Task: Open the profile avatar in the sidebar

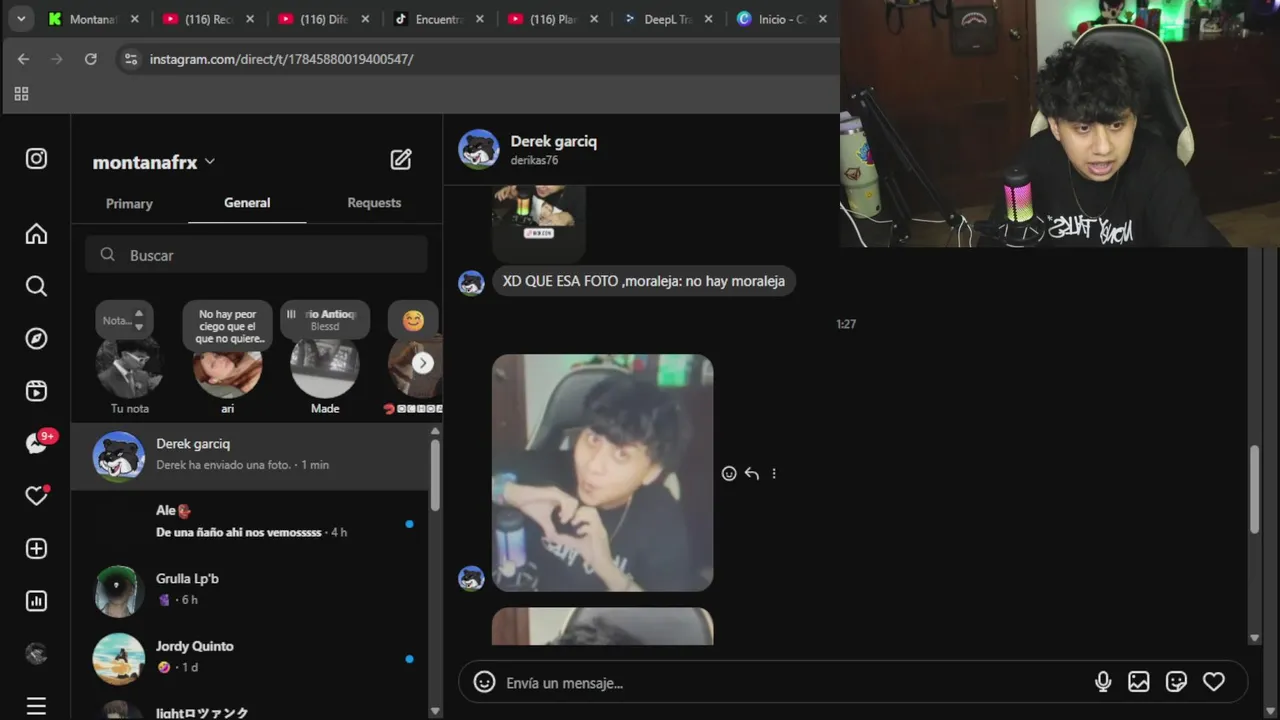Action: coord(36,654)
